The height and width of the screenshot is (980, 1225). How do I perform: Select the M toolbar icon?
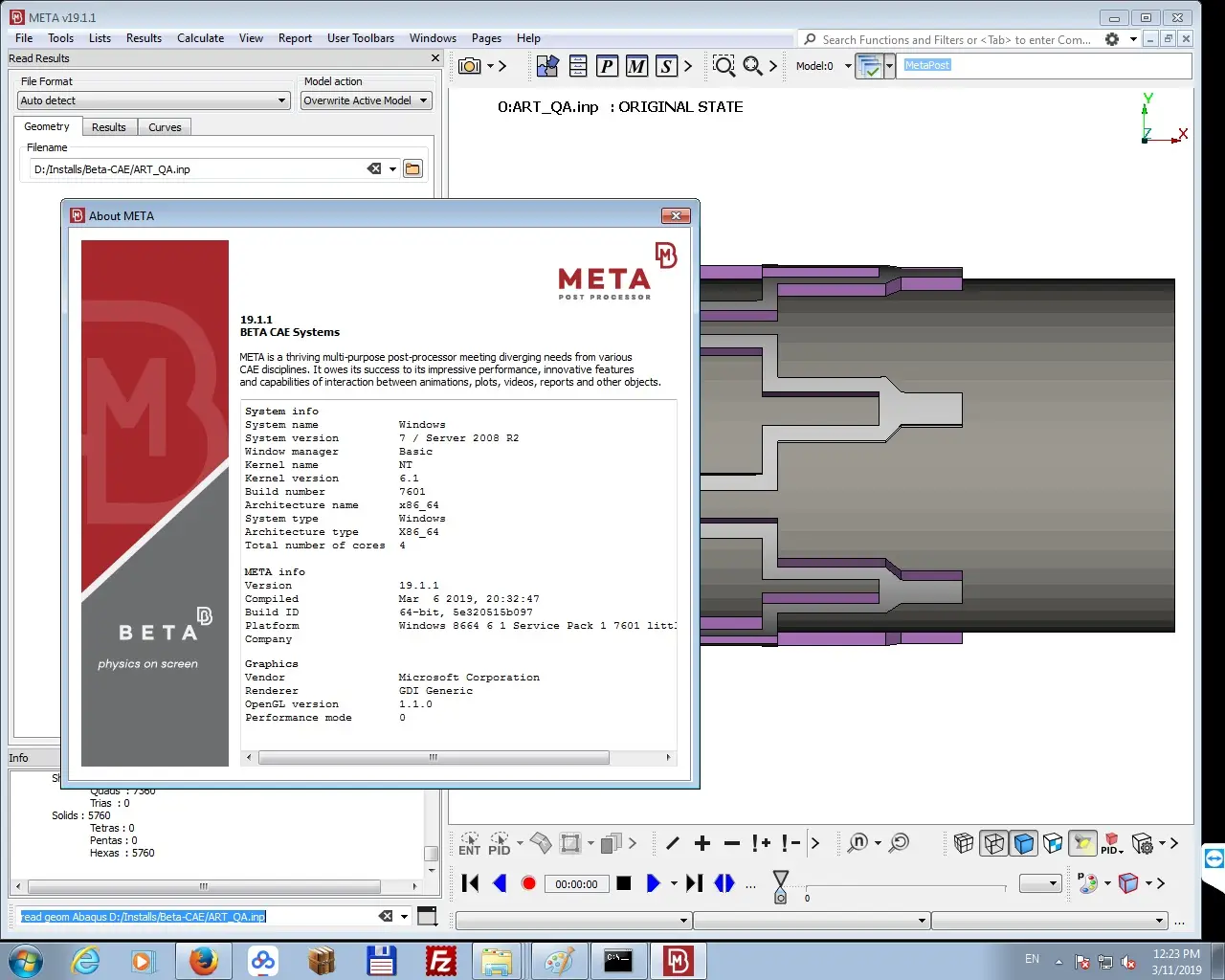[x=637, y=66]
